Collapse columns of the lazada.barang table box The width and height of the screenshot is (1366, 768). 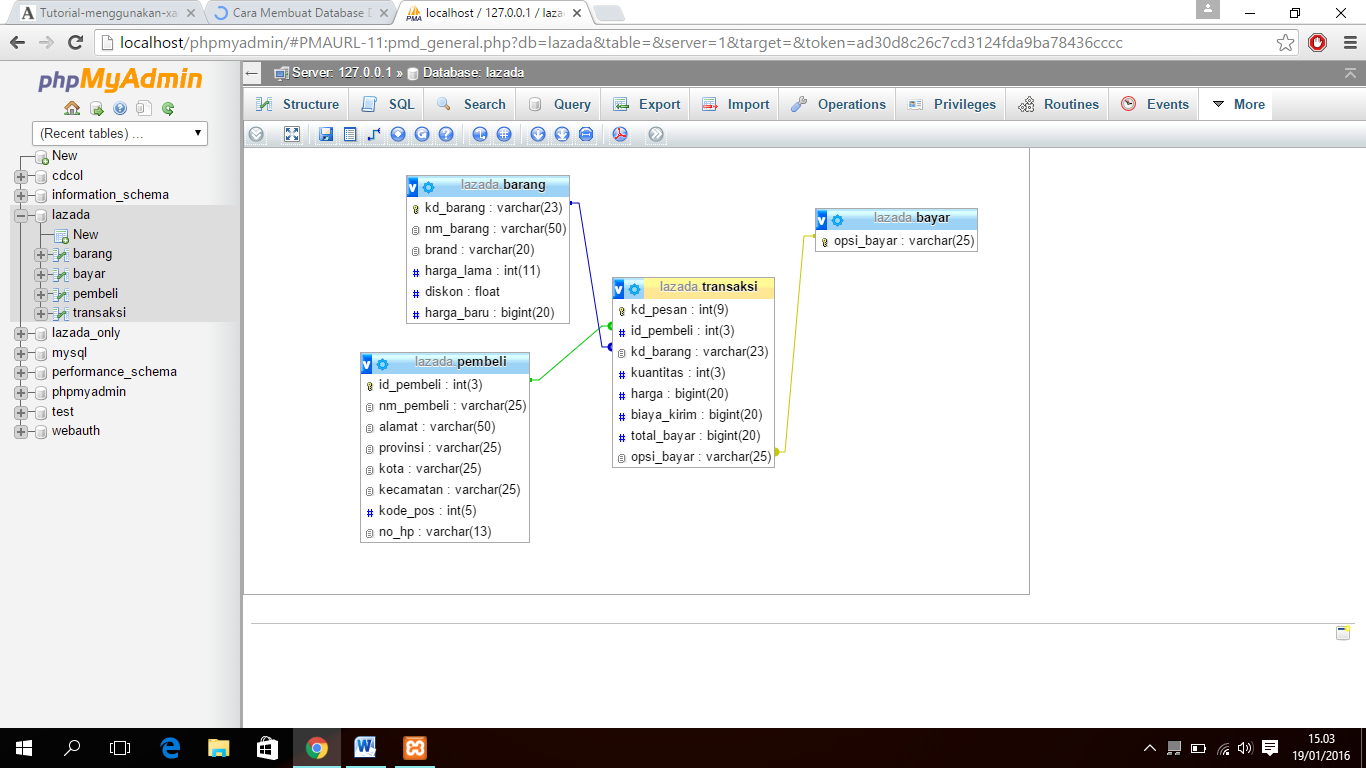coord(413,187)
